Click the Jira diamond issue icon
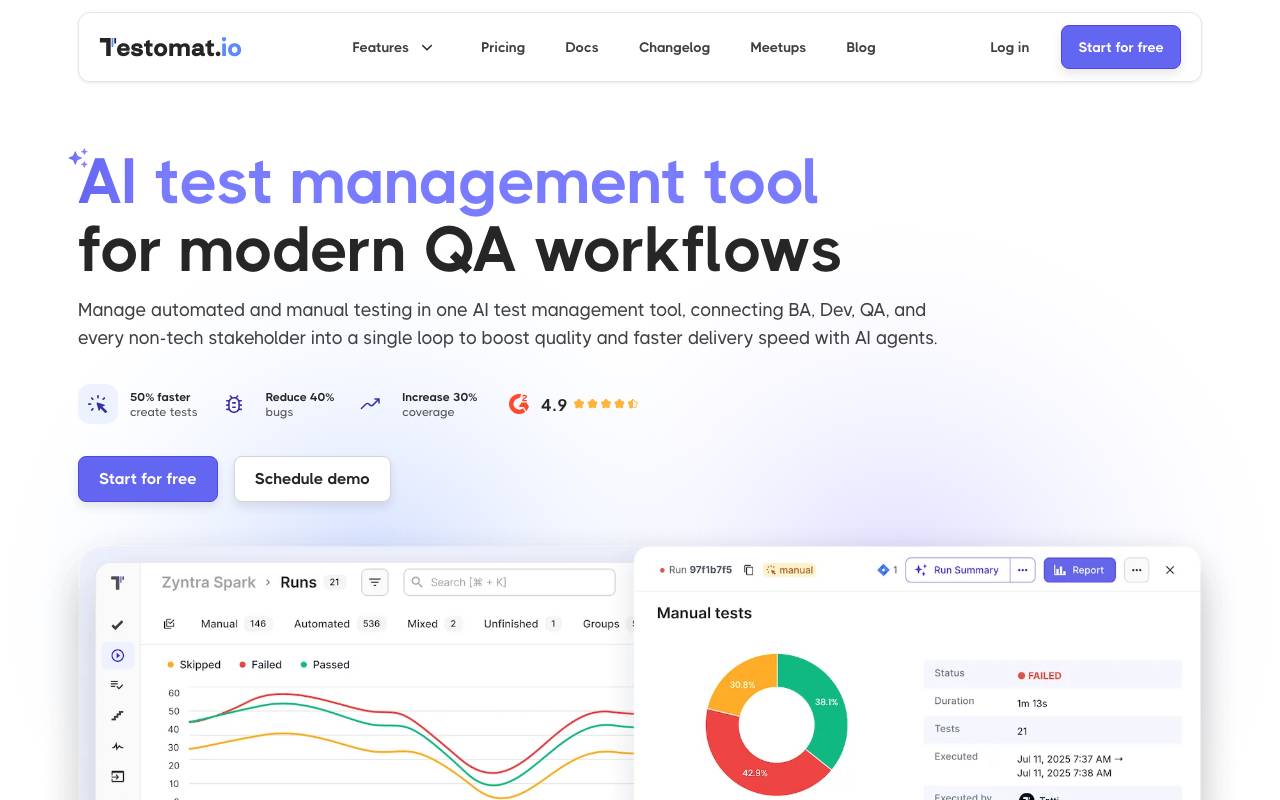Image resolution: width=1280 pixels, height=800 pixels. (883, 570)
